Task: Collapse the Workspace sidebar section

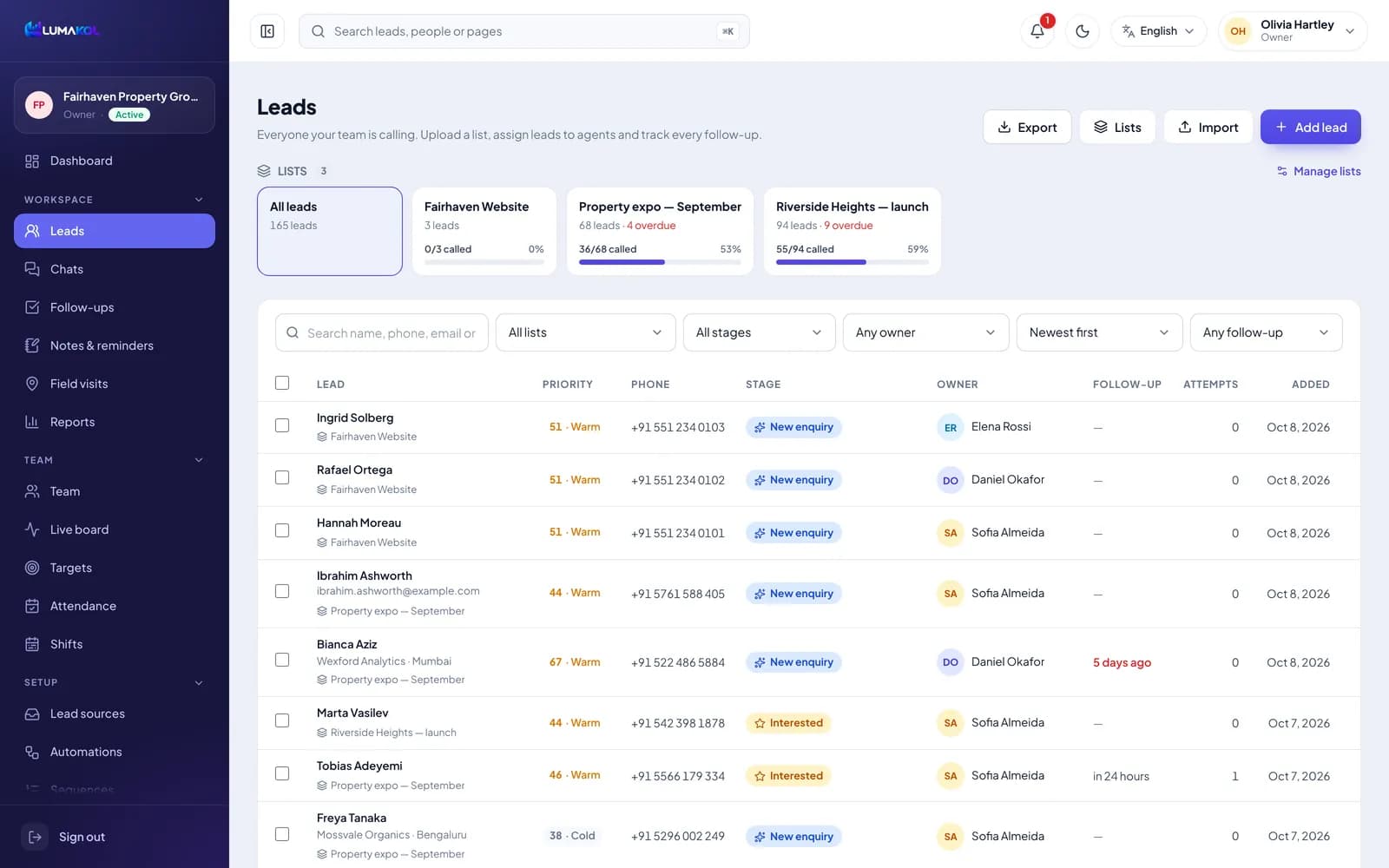Action: [199, 200]
